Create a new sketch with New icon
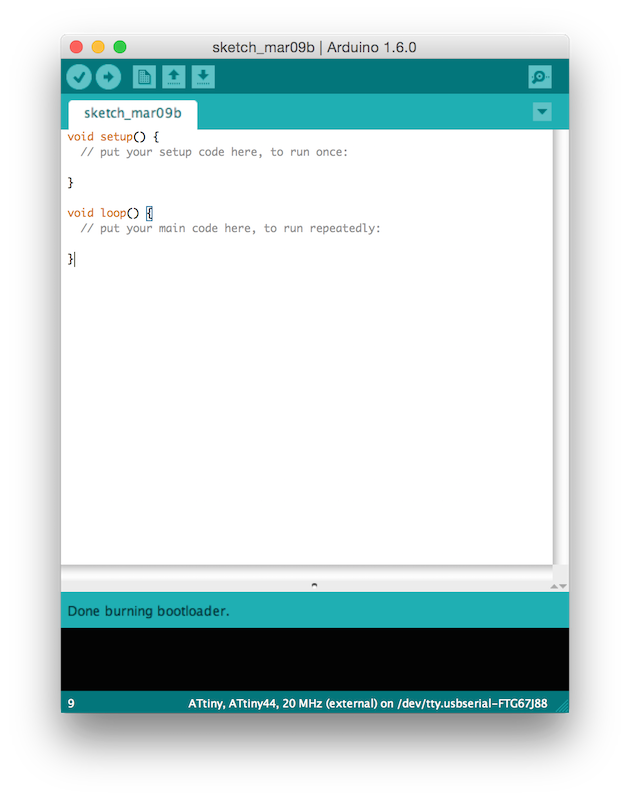630x800 pixels. tap(144, 77)
